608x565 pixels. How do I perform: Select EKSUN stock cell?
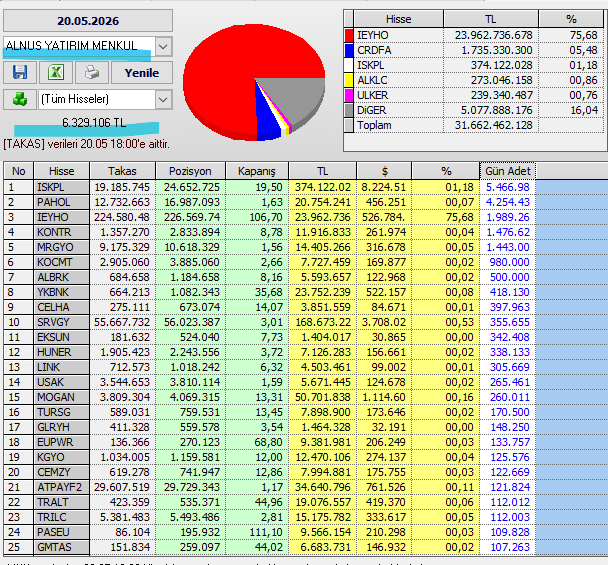coord(62,337)
